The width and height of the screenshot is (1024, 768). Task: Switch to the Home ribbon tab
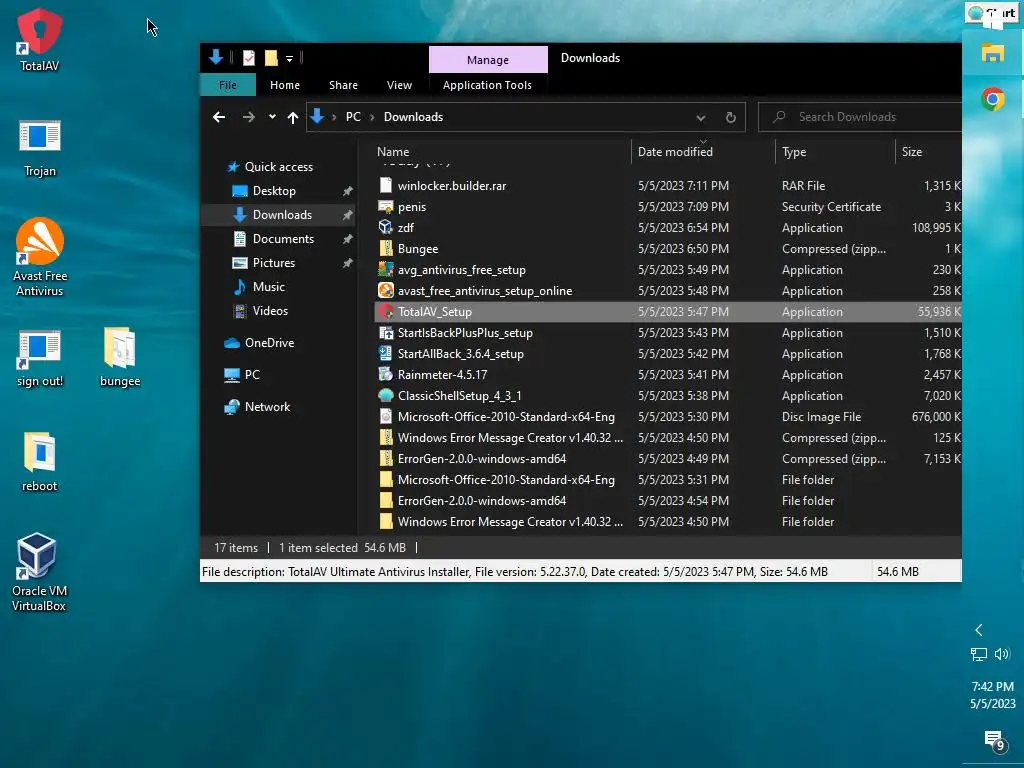[x=285, y=85]
